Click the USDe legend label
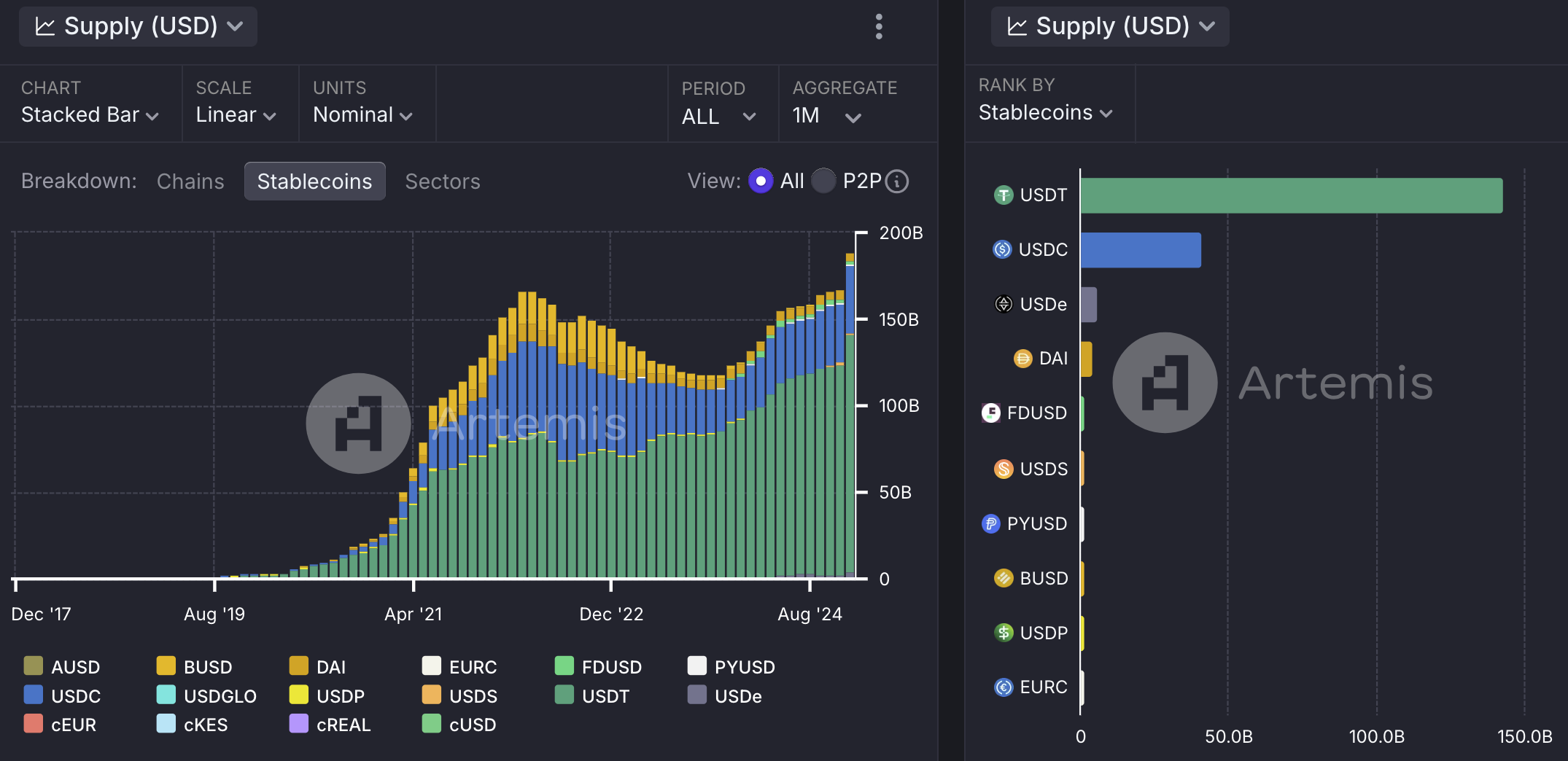This screenshot has height=761, width=1568. (738, 696)
